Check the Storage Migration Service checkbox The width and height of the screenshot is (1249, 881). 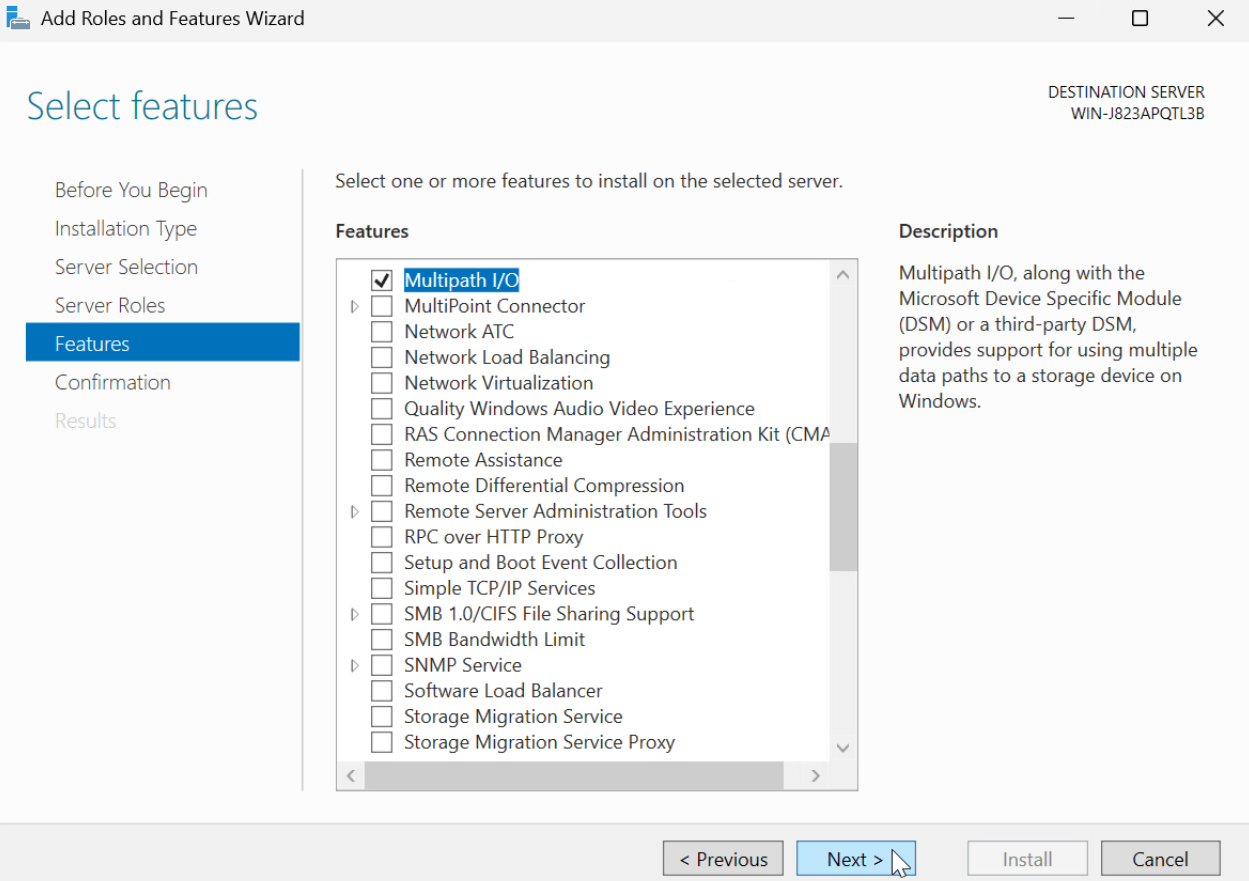click(x=382, y=717)
